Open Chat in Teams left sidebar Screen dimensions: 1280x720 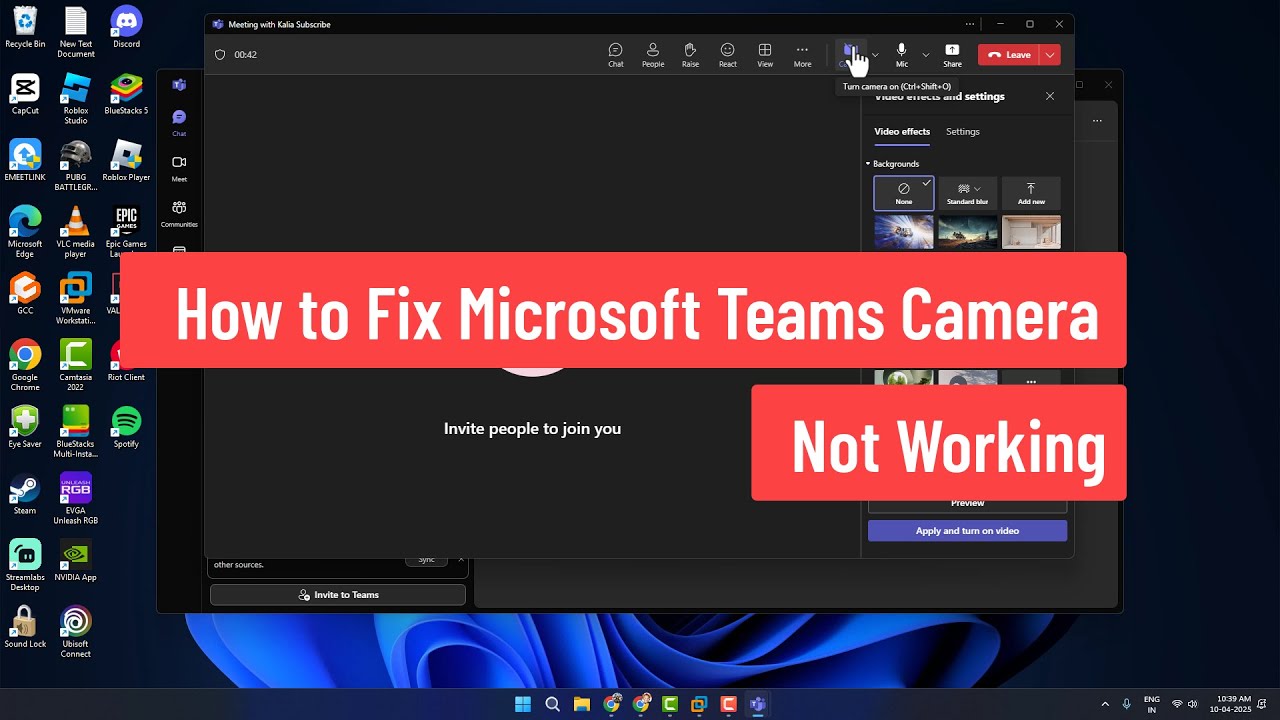coord(179,123)
